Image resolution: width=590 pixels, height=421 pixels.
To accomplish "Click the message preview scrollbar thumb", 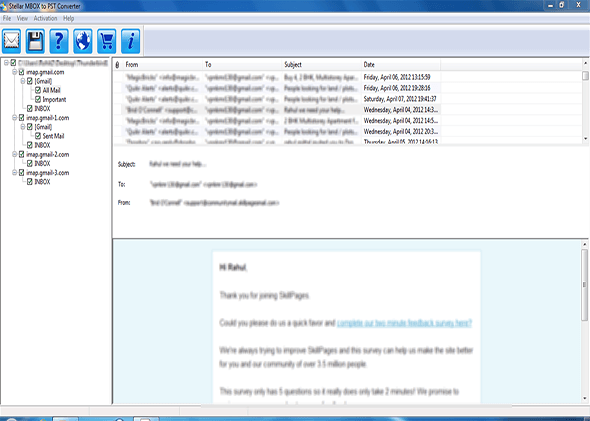I will (584, 285).
